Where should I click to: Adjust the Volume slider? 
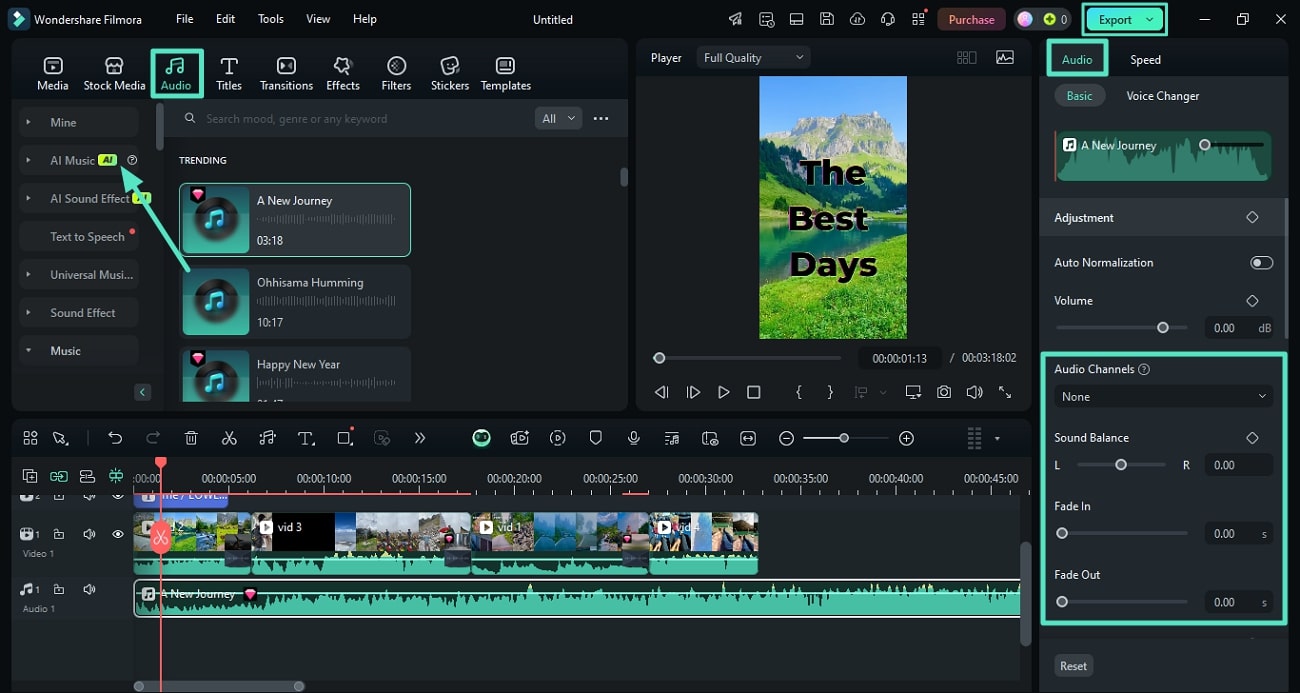tap(1121, 327)
